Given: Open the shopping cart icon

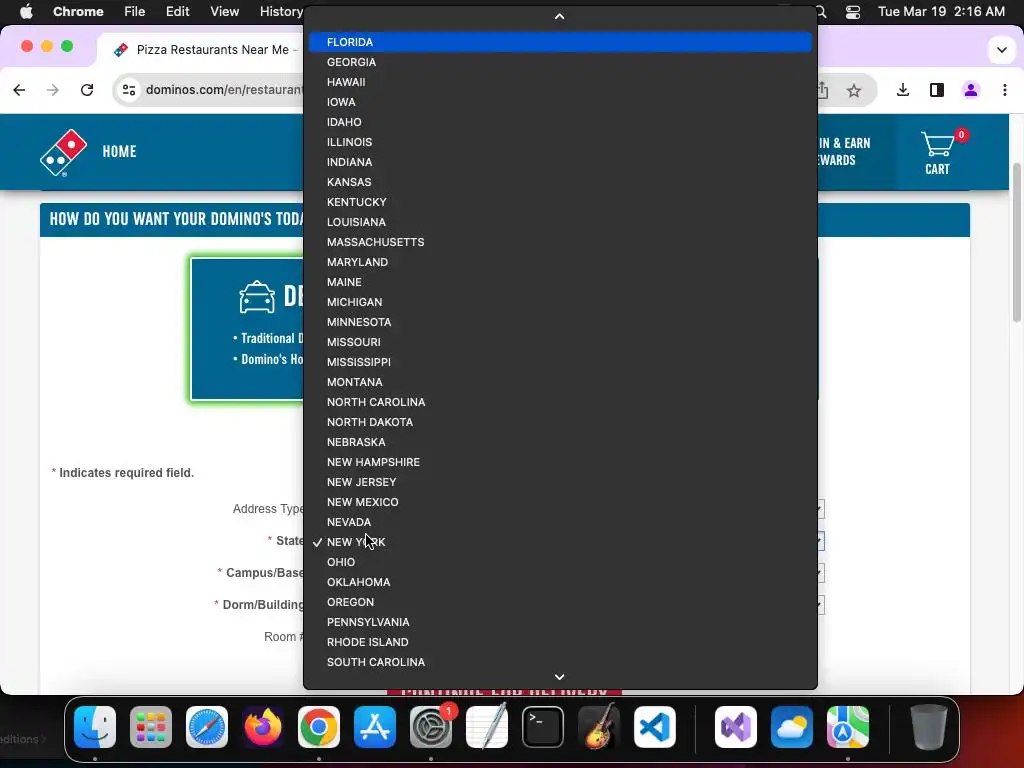Looking at the screenshot, I should pos(937,153).
